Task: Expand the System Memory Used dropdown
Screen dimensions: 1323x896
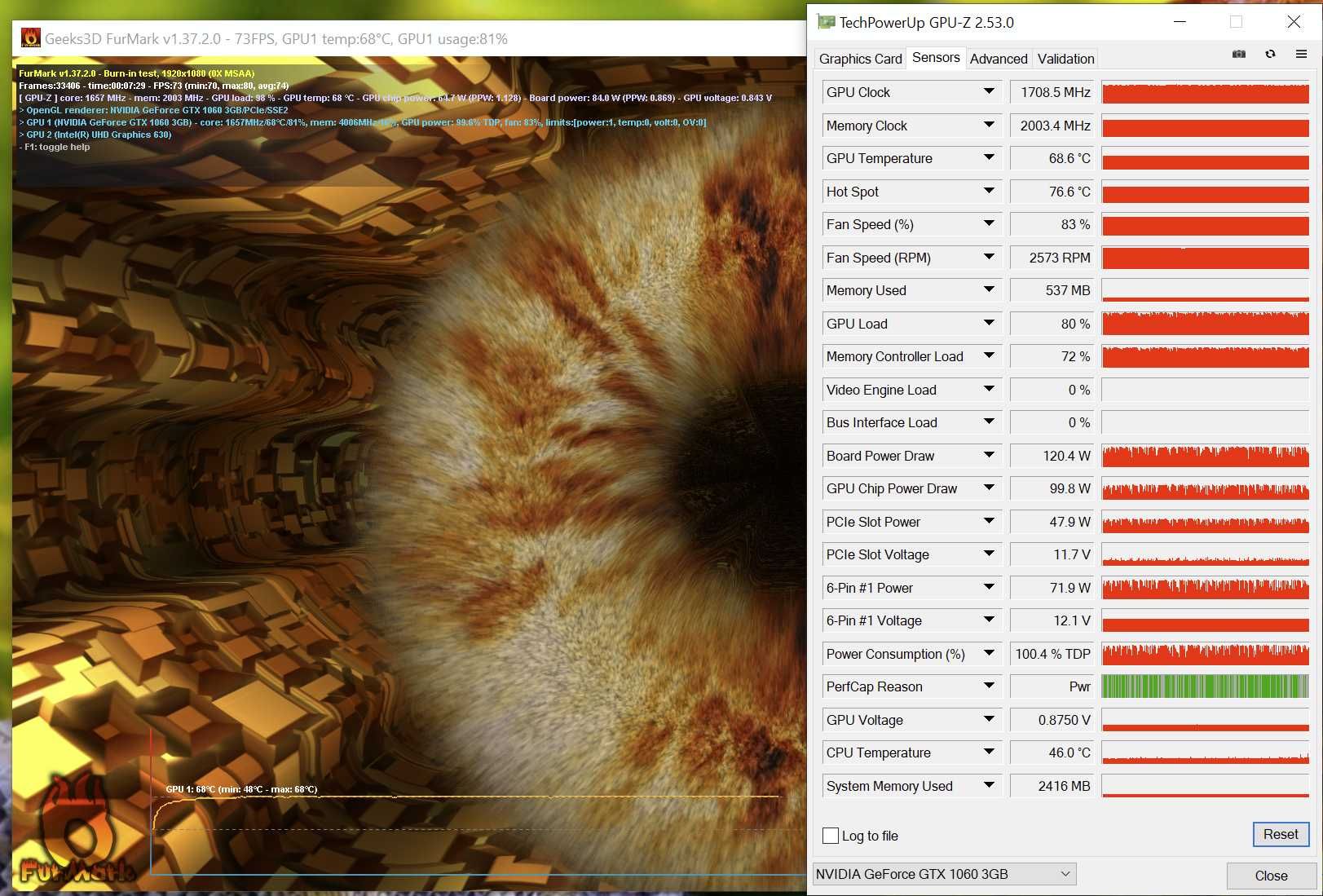Action: coord(989,786)
